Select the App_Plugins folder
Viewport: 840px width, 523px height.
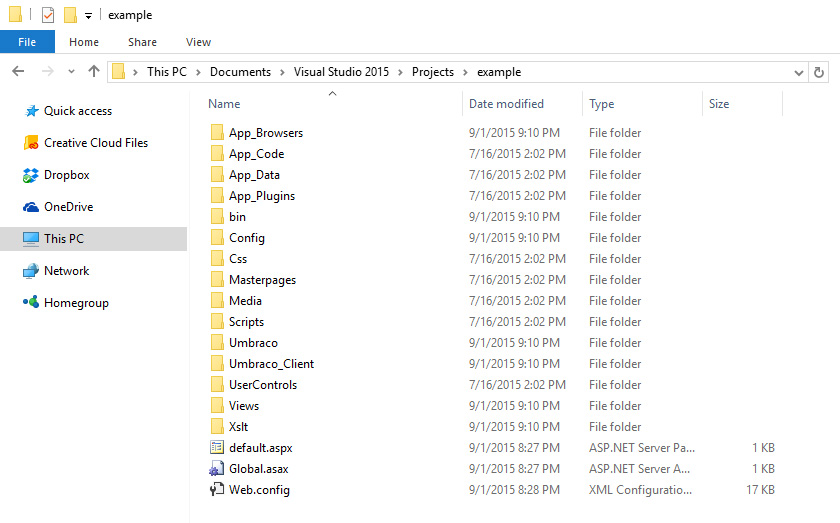261,196
